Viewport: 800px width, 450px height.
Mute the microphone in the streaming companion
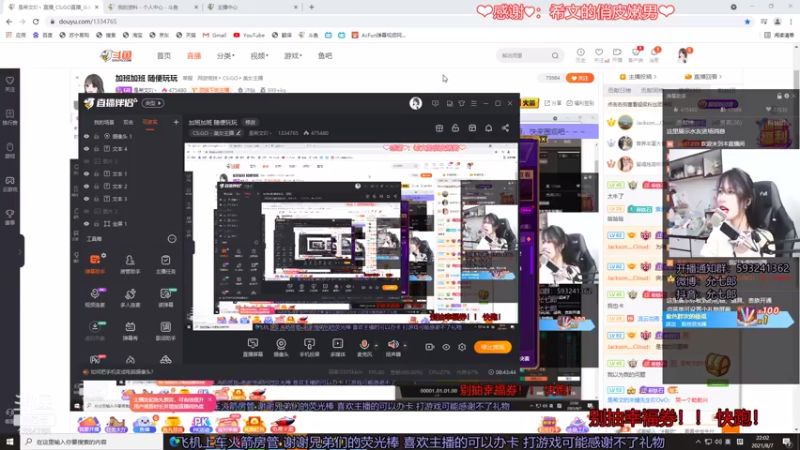364,345
